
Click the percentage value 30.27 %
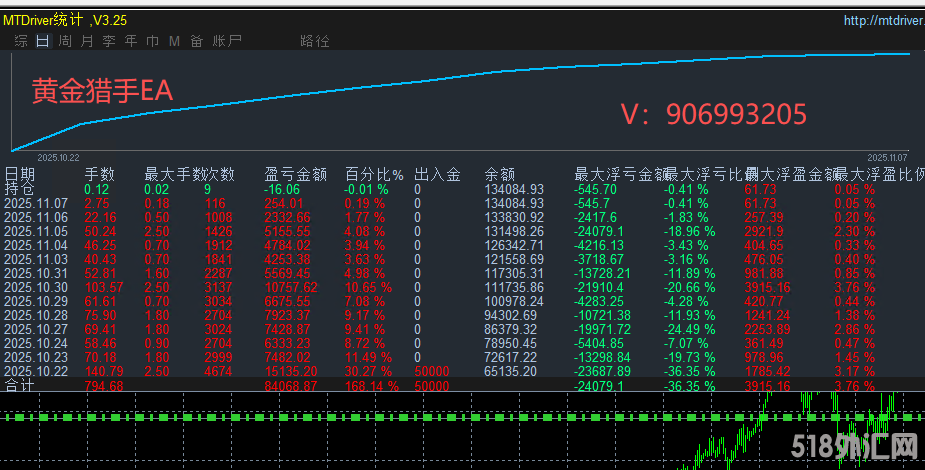pos(368,372)
